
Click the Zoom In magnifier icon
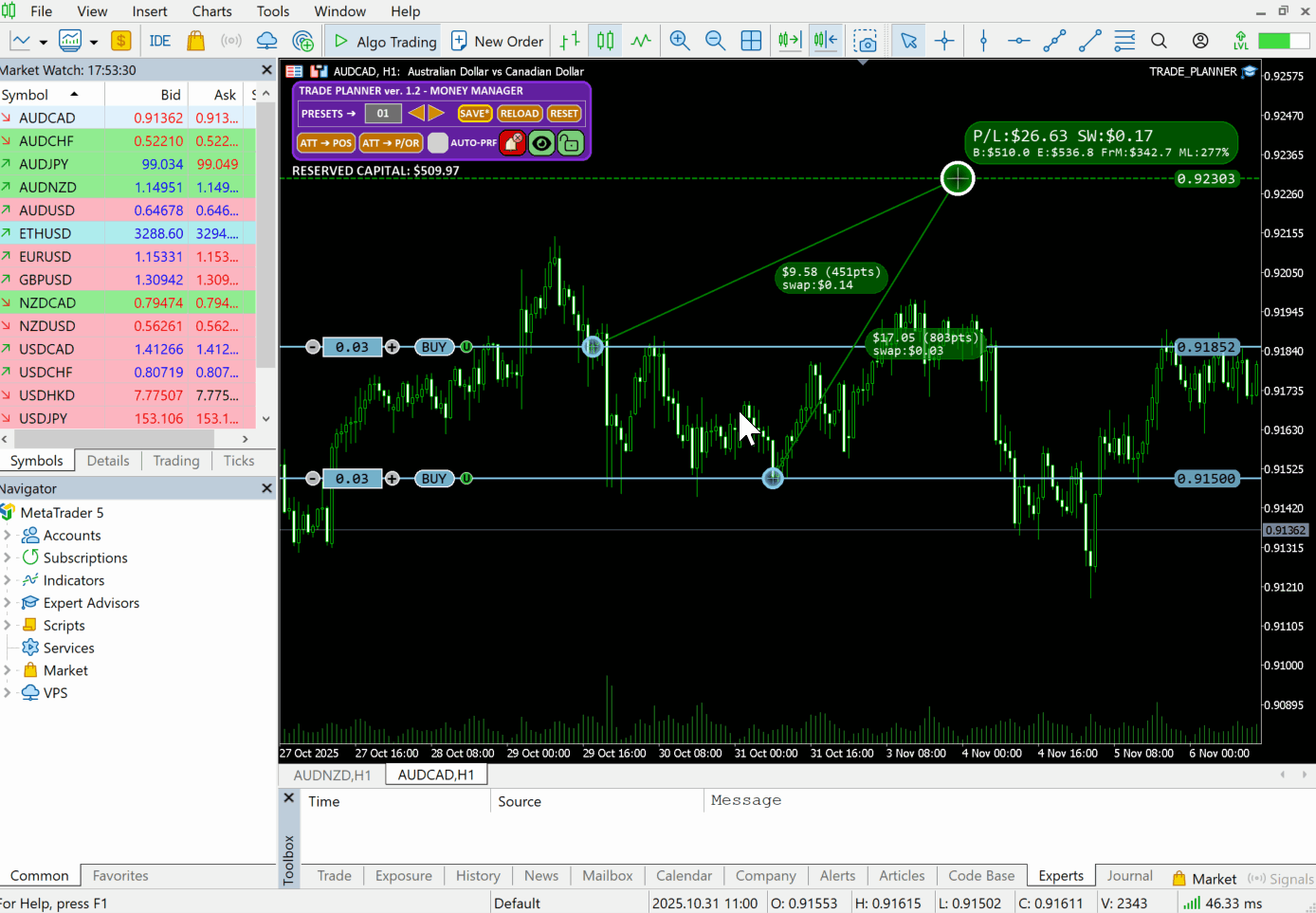[x=680, y=41]
